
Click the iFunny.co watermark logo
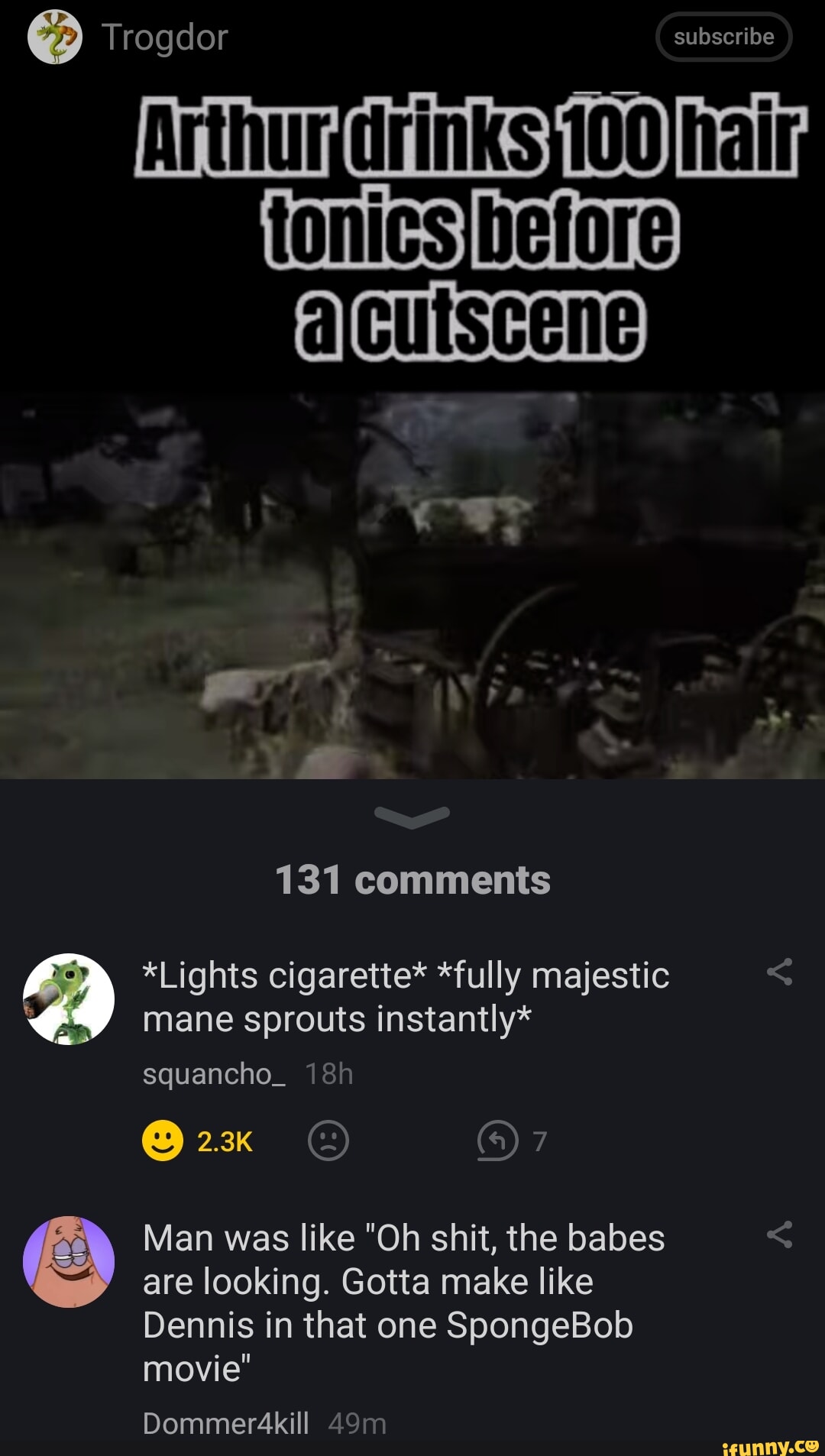[770, 1445]
